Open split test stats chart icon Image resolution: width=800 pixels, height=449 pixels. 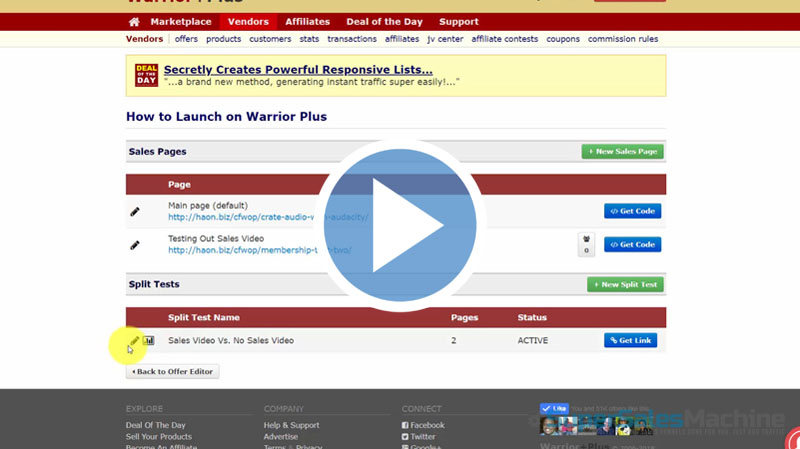[x=149, y=341]
